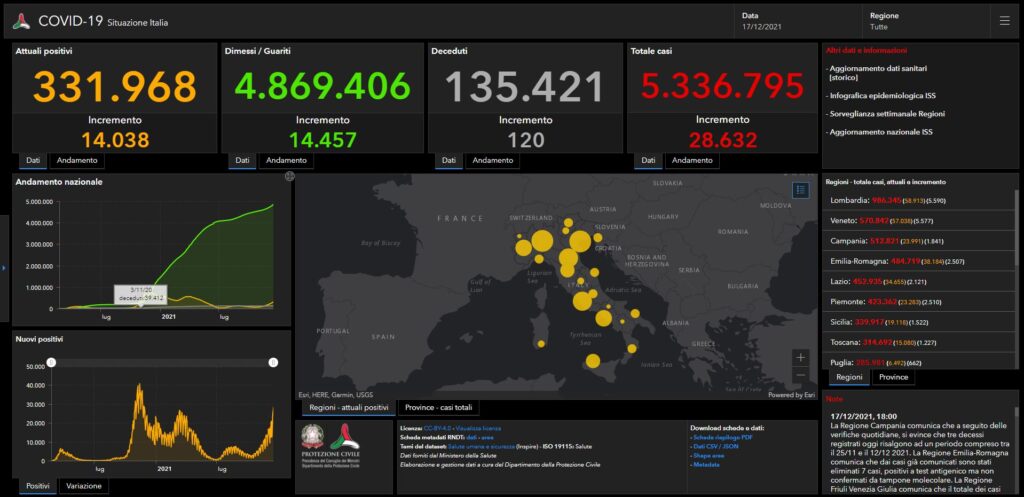The image size is (1024, 497).
Task: Click the COVID-19 dashboard logo icon
Action: pyautogui.click(x=22, y=21)
